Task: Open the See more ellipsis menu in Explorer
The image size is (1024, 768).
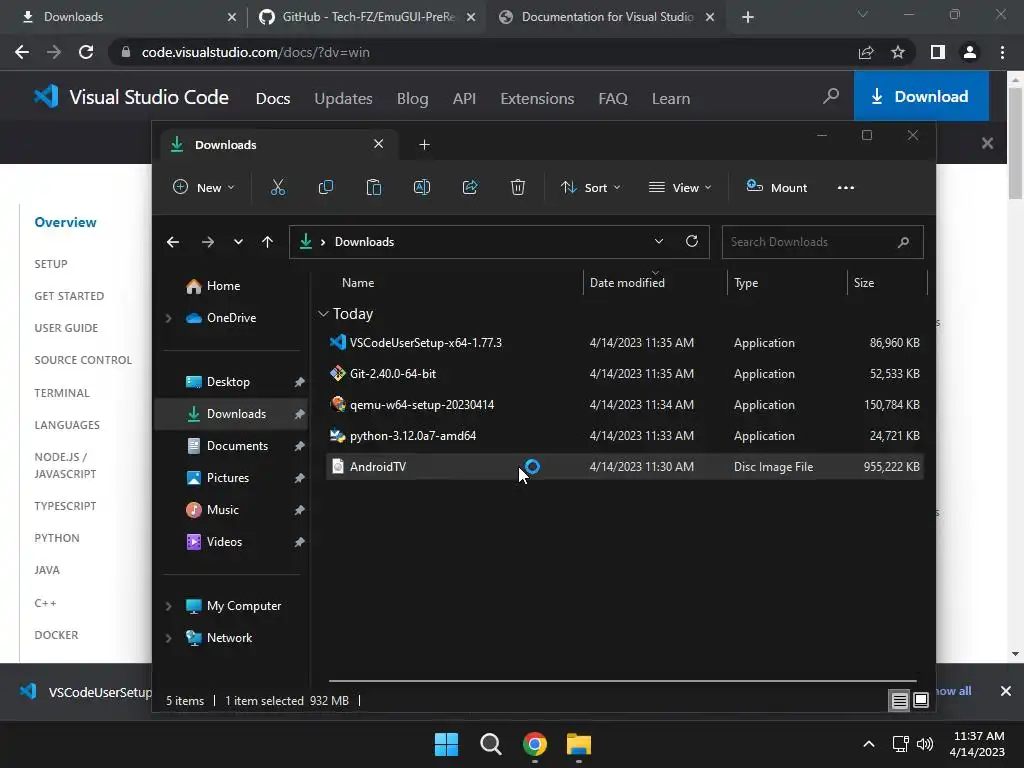Action: click(846, 187)
